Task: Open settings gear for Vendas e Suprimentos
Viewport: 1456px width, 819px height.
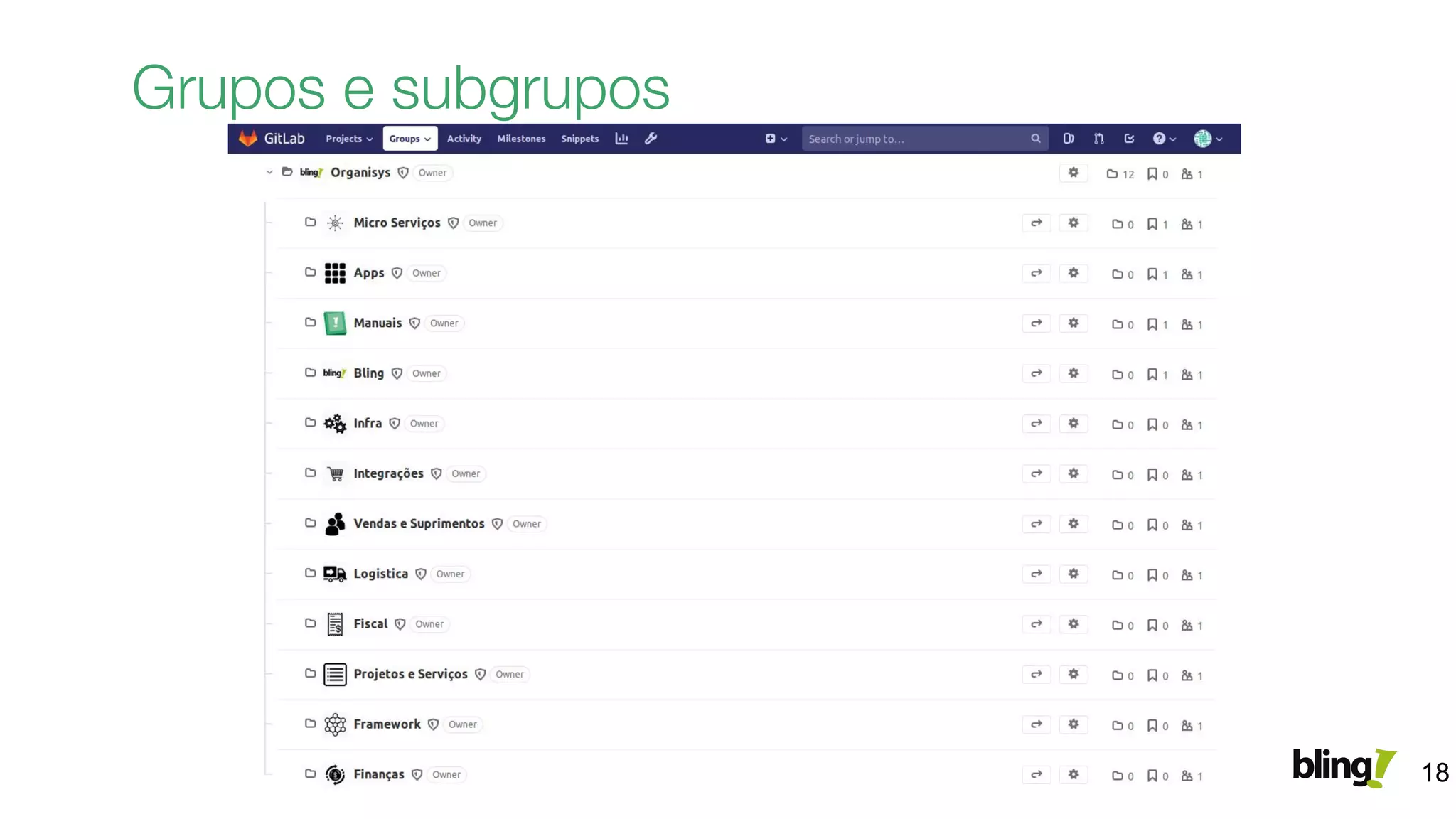Action: (1074, 524)
